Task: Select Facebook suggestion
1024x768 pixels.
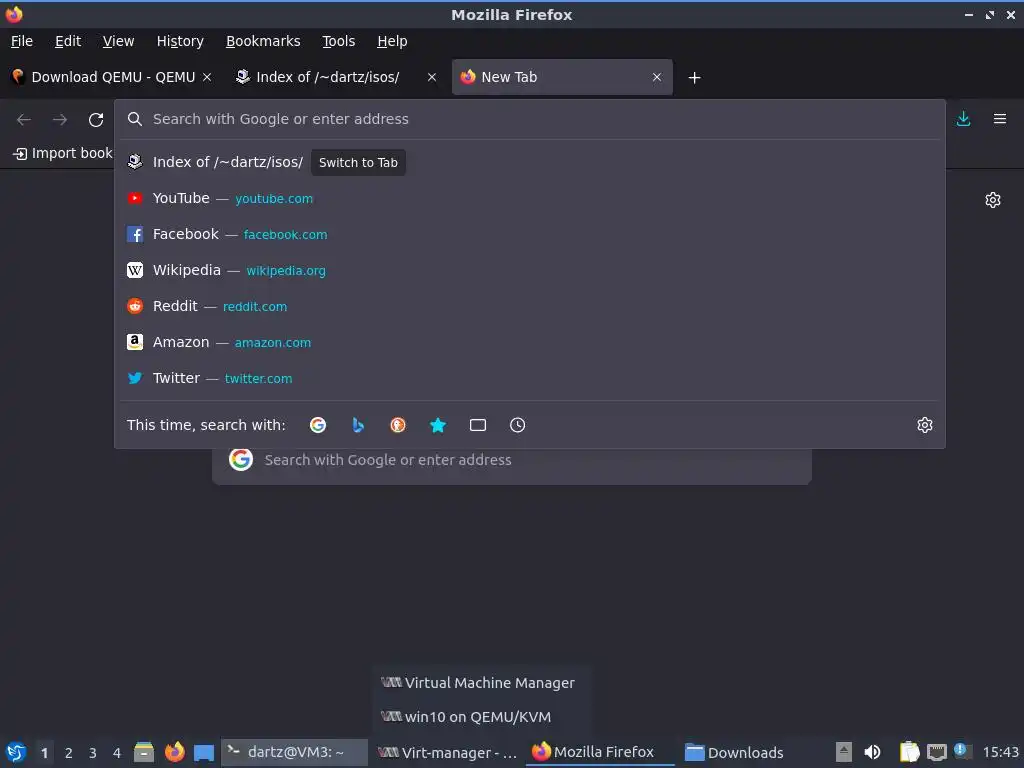Action: pyautogui.click(x=529, y=234)
